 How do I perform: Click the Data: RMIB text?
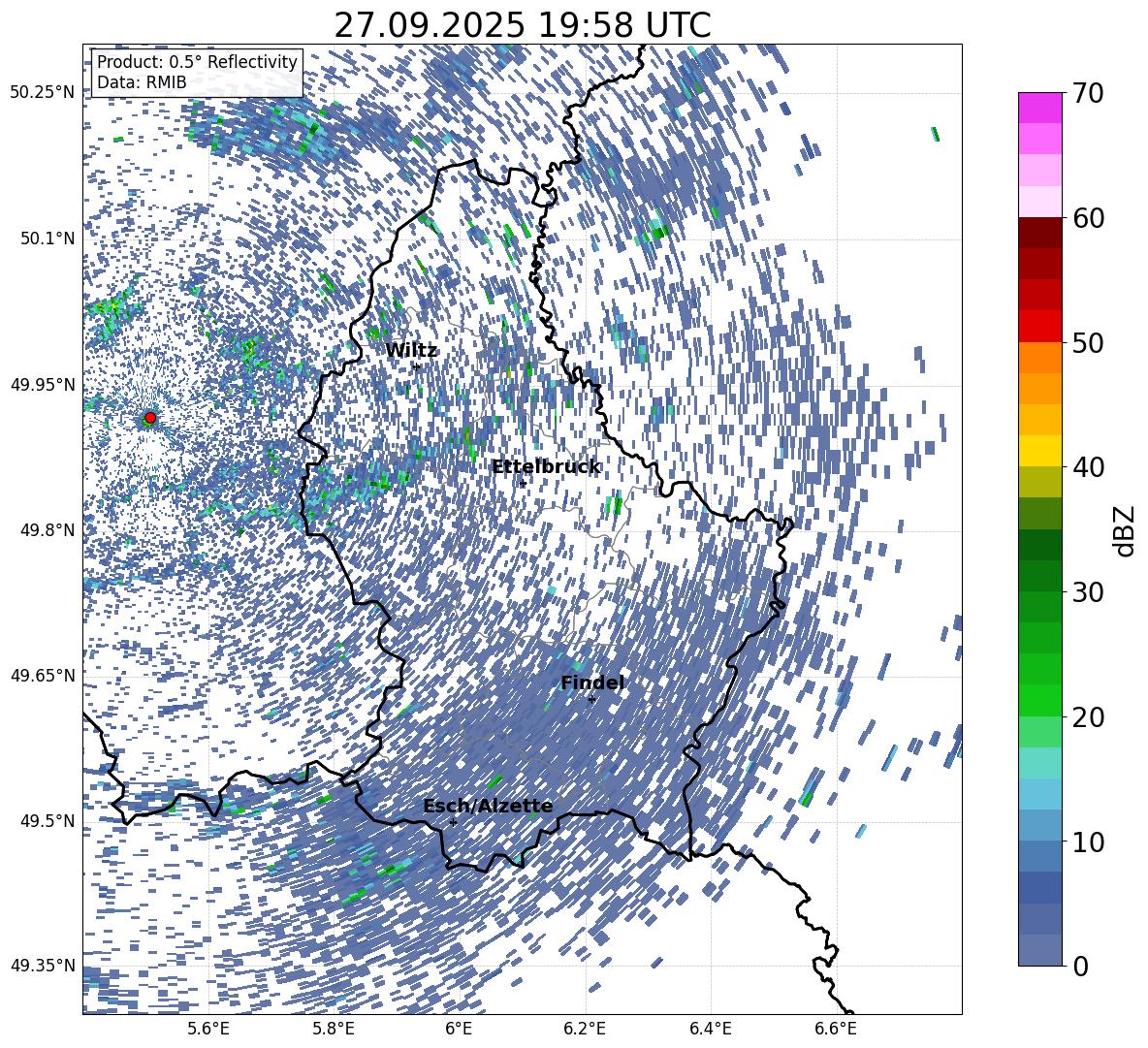tap(142, 82)
